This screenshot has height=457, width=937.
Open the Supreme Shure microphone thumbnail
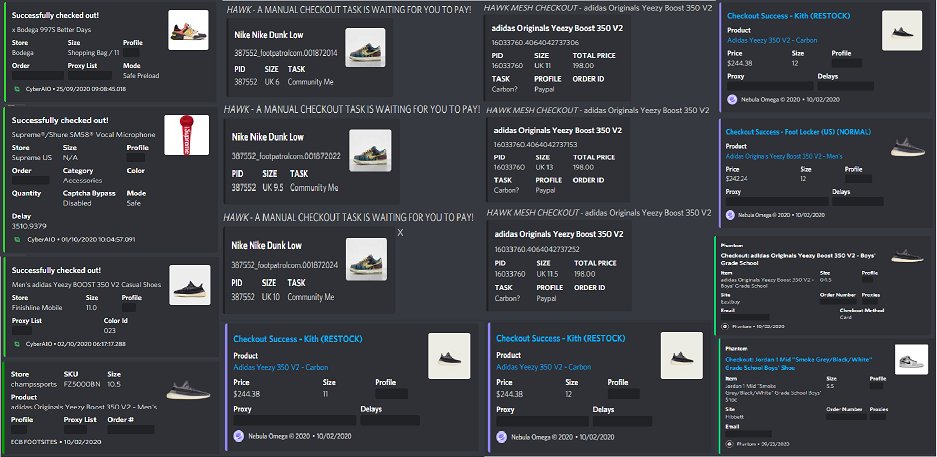tap(186, 135)
